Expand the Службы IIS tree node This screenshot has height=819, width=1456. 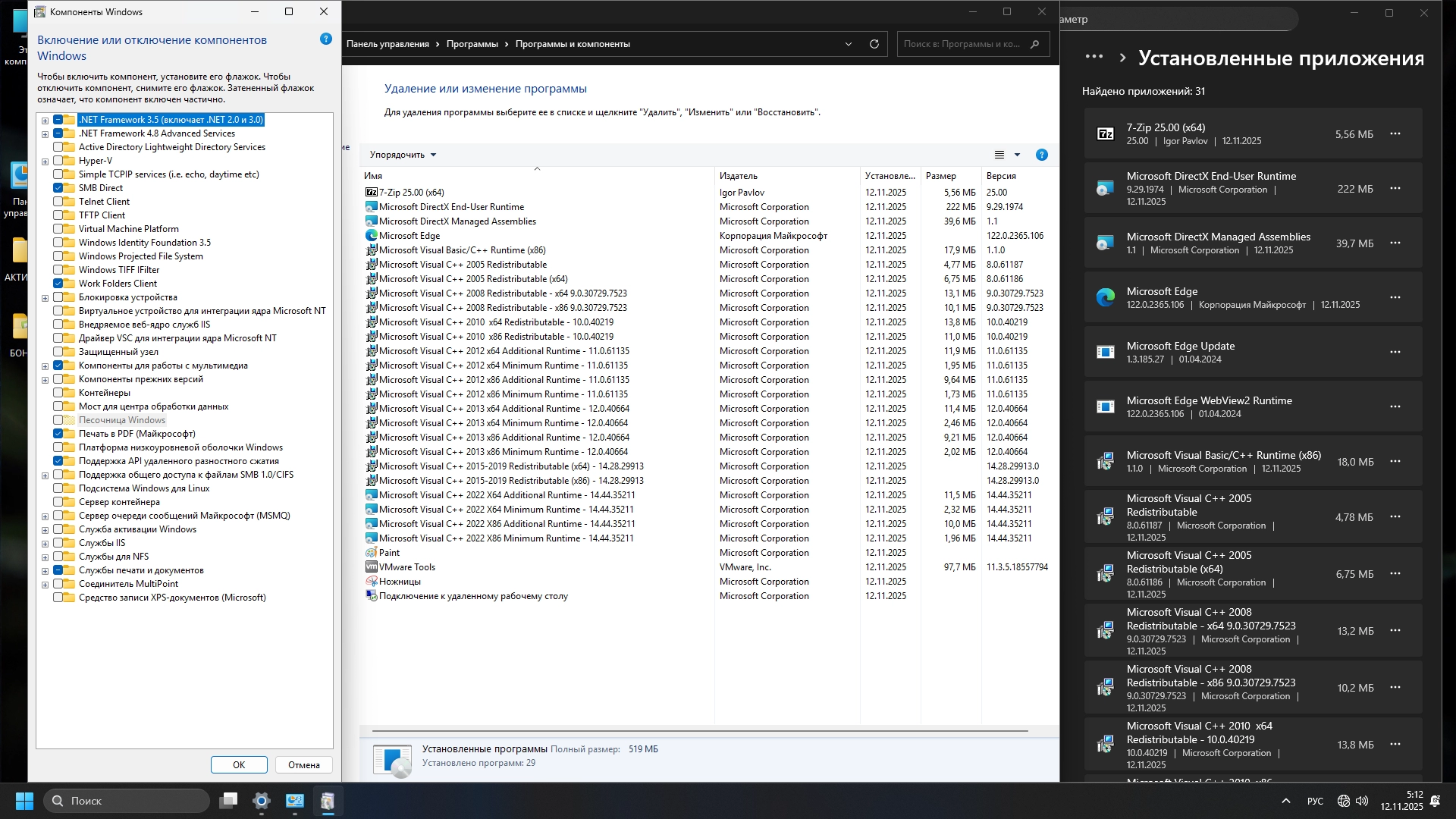pos(45,544)
